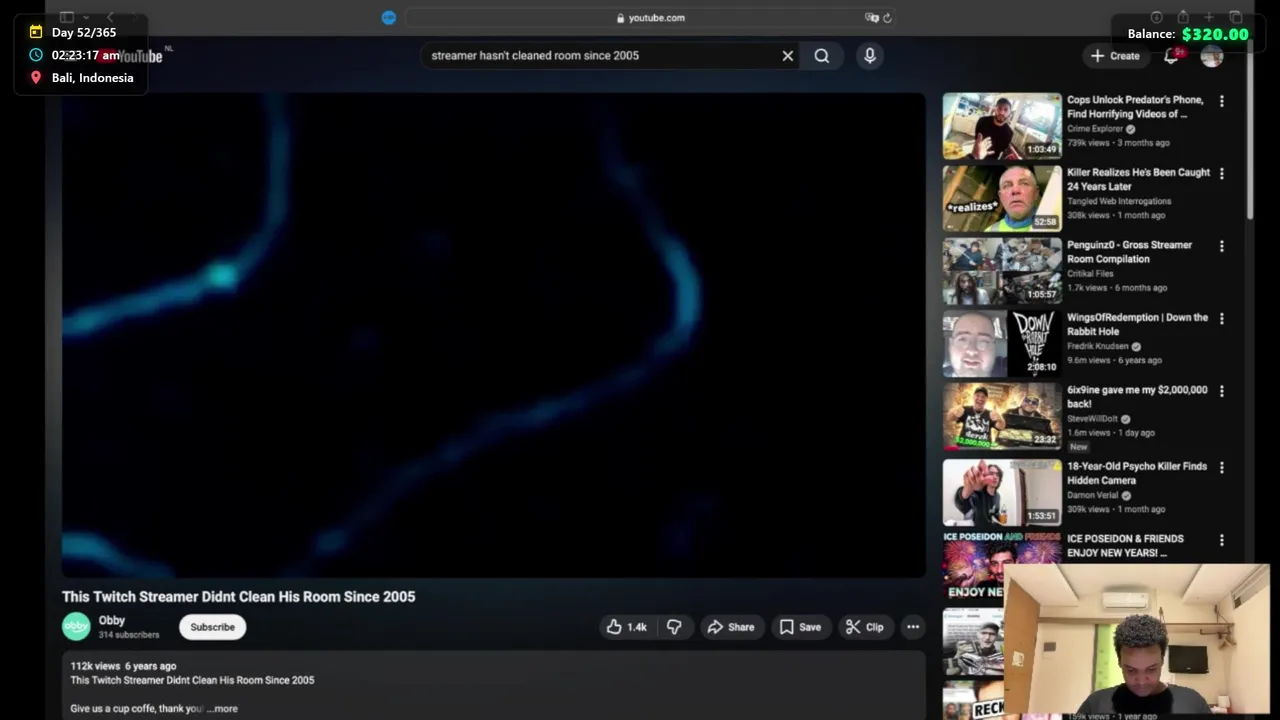The image size is (1280, 720).
Task: Open options menu for 6ix9ine $2,000,000 video
Action: [x=1221, y=391]
